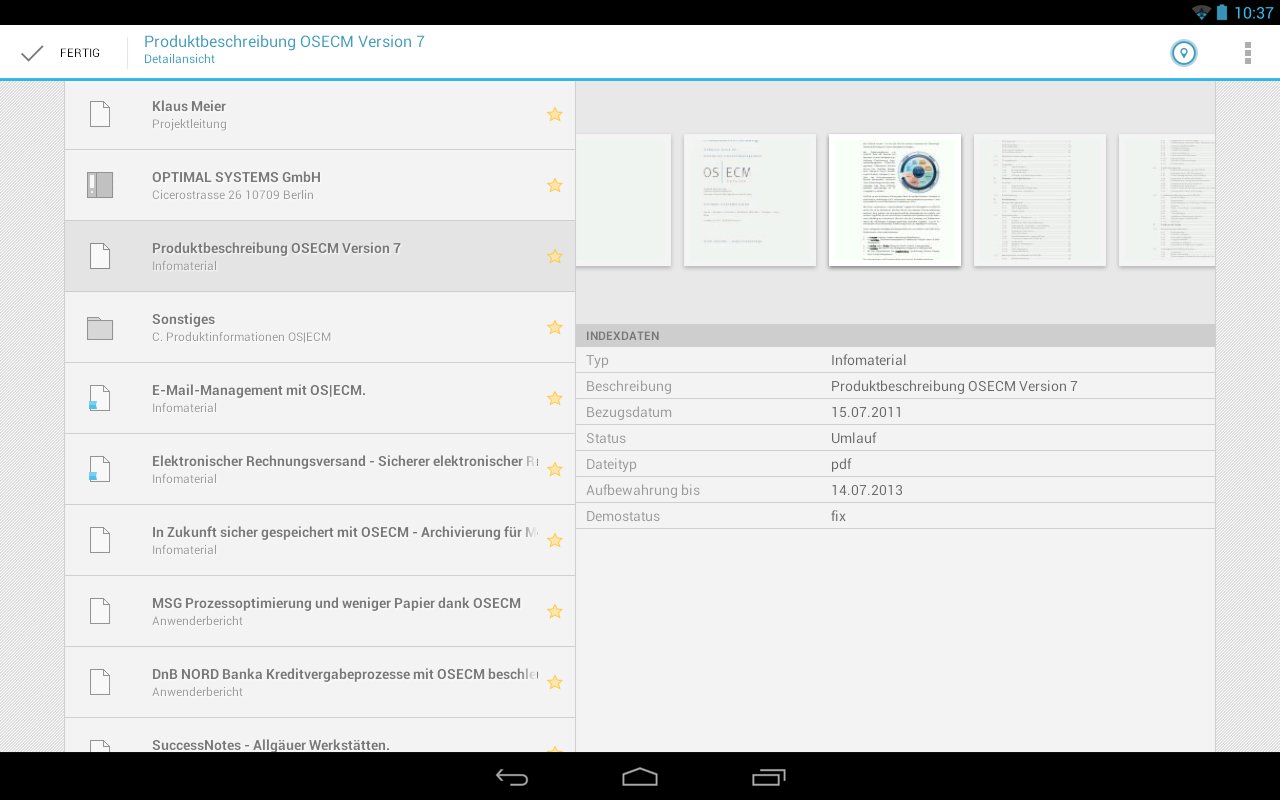Tap the Wi-Fi status icon

tap(1201, 12)
